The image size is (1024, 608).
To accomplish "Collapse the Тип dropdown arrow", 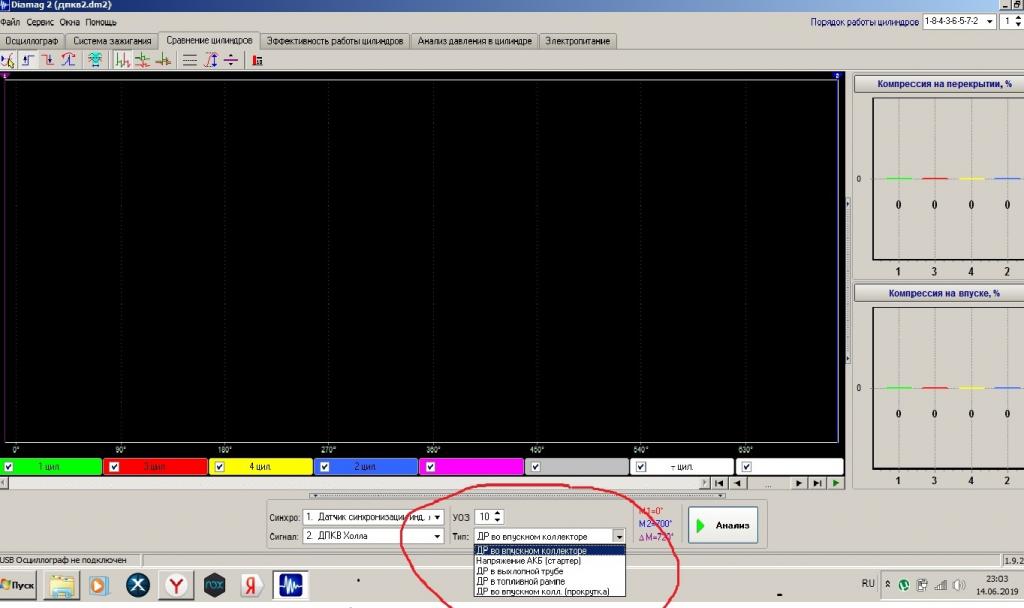I will coord(618,537).
